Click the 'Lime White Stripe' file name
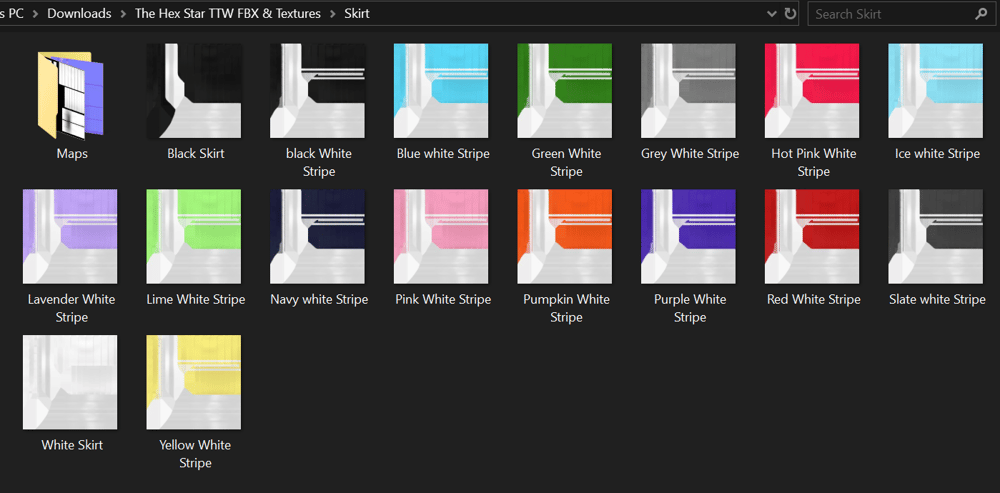Viewport: 1000px width, 493px height. tap(196, 300)
